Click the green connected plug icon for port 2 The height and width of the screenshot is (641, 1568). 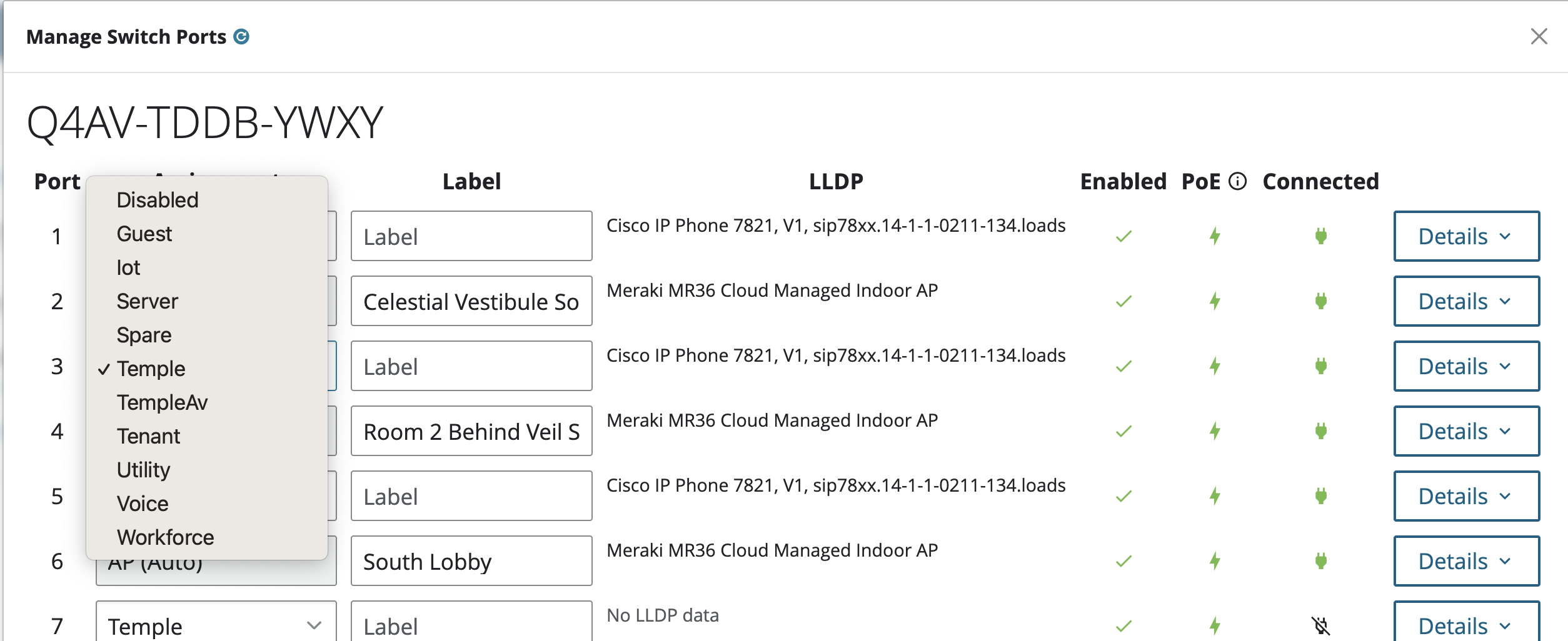[1320, 301]
